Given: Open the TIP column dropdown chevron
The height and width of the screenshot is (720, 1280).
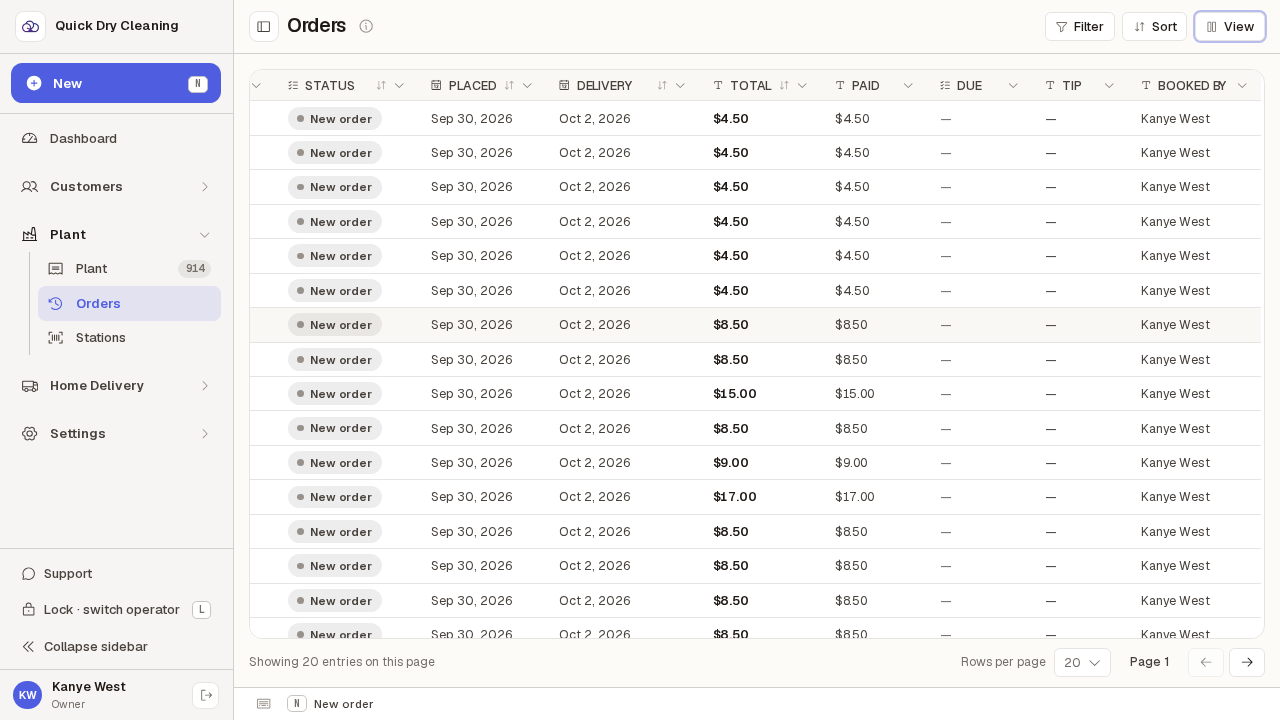Looking at the screenshot, I should (x=1109, y=86).
